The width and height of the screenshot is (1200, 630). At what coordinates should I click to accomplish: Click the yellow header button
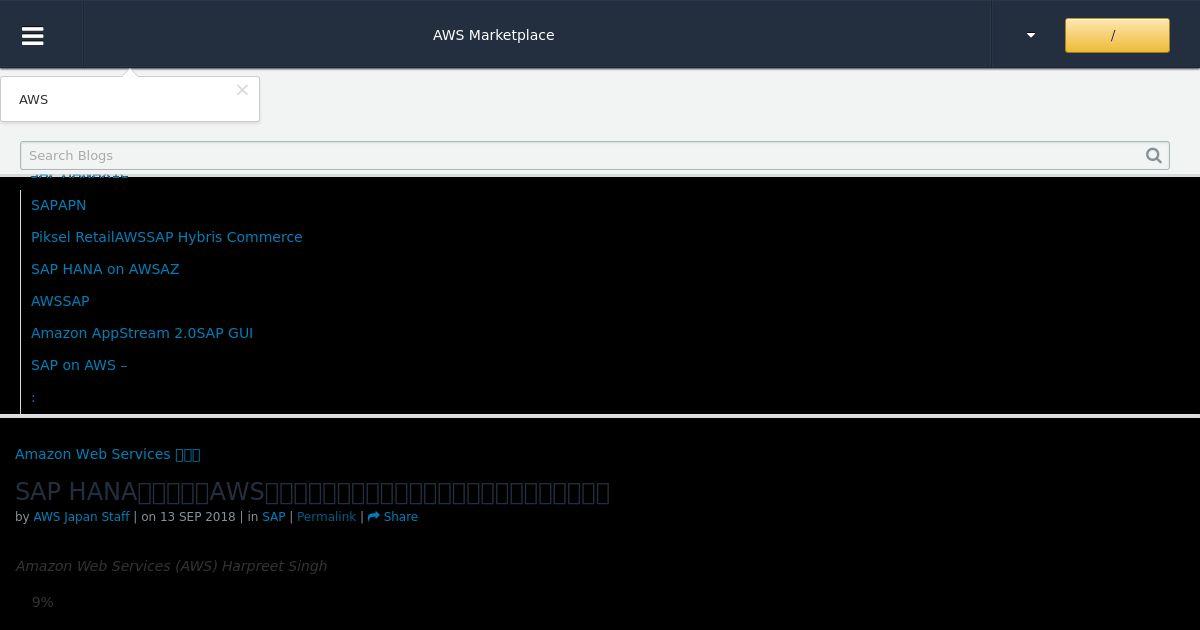pyautogui.click(x=1117, y=35)
